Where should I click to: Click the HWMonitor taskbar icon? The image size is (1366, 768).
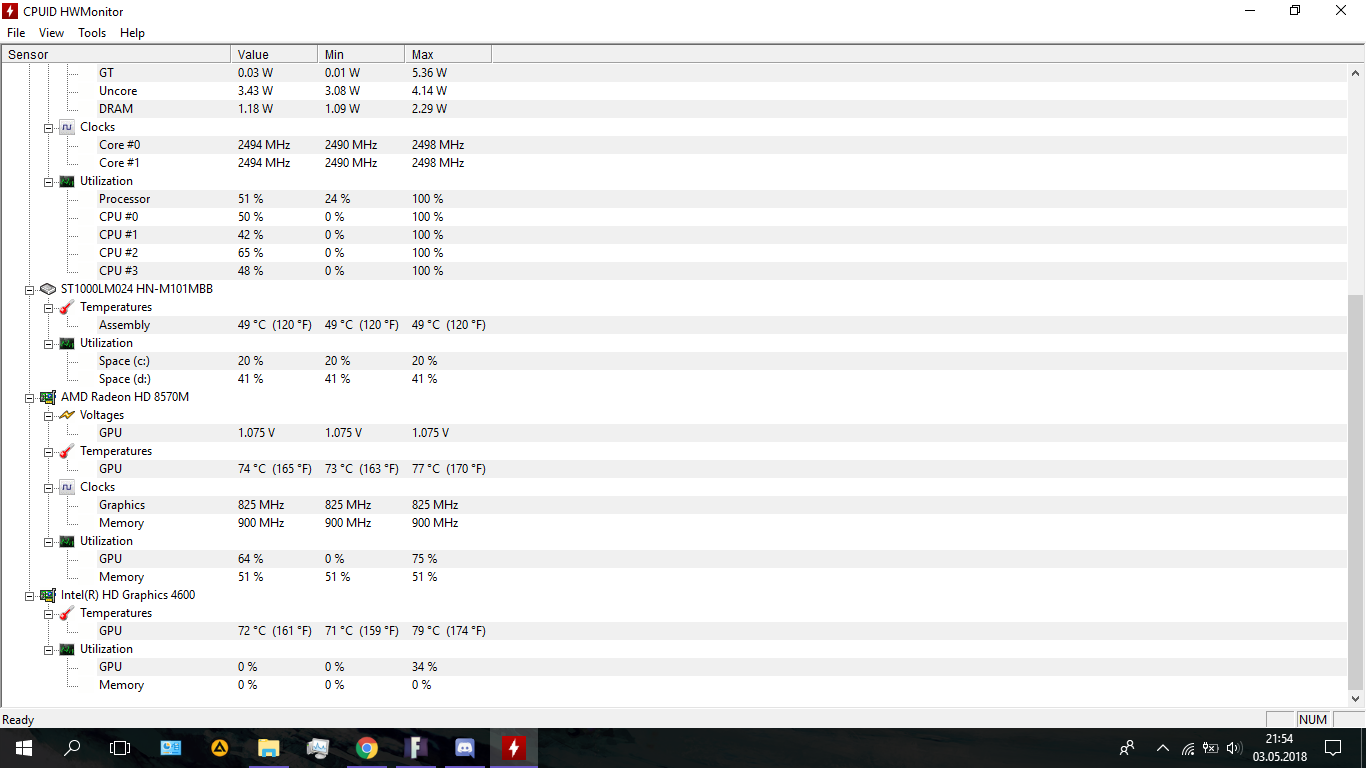coord(514,747)
